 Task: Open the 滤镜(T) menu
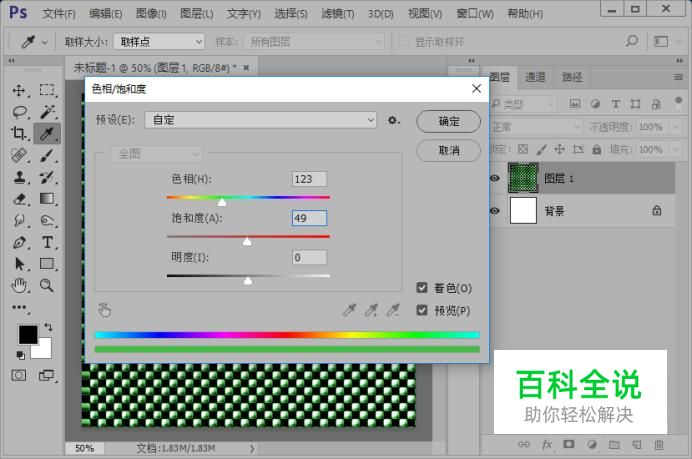coord(338,14)
